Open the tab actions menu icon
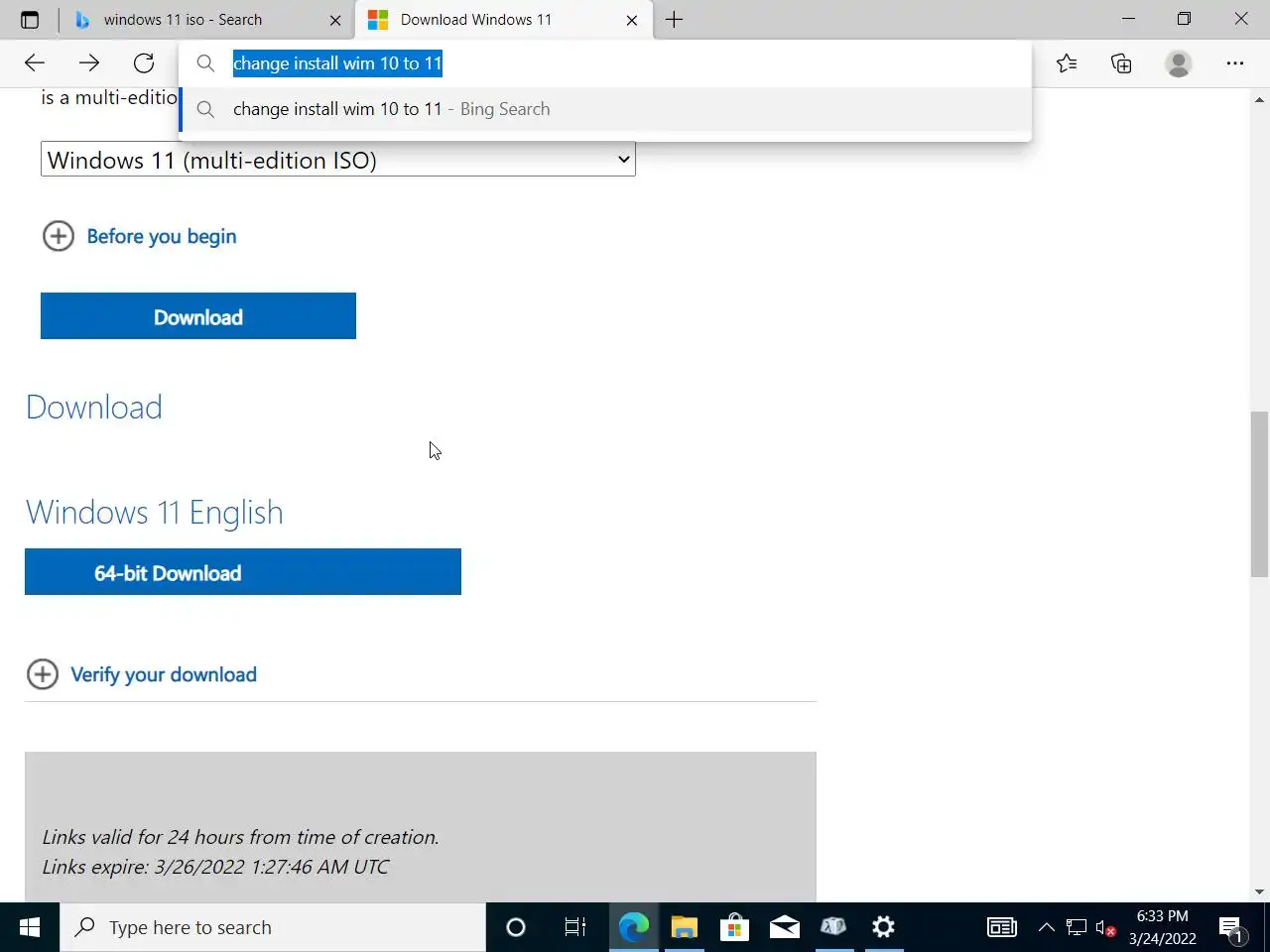 [30, 20]
